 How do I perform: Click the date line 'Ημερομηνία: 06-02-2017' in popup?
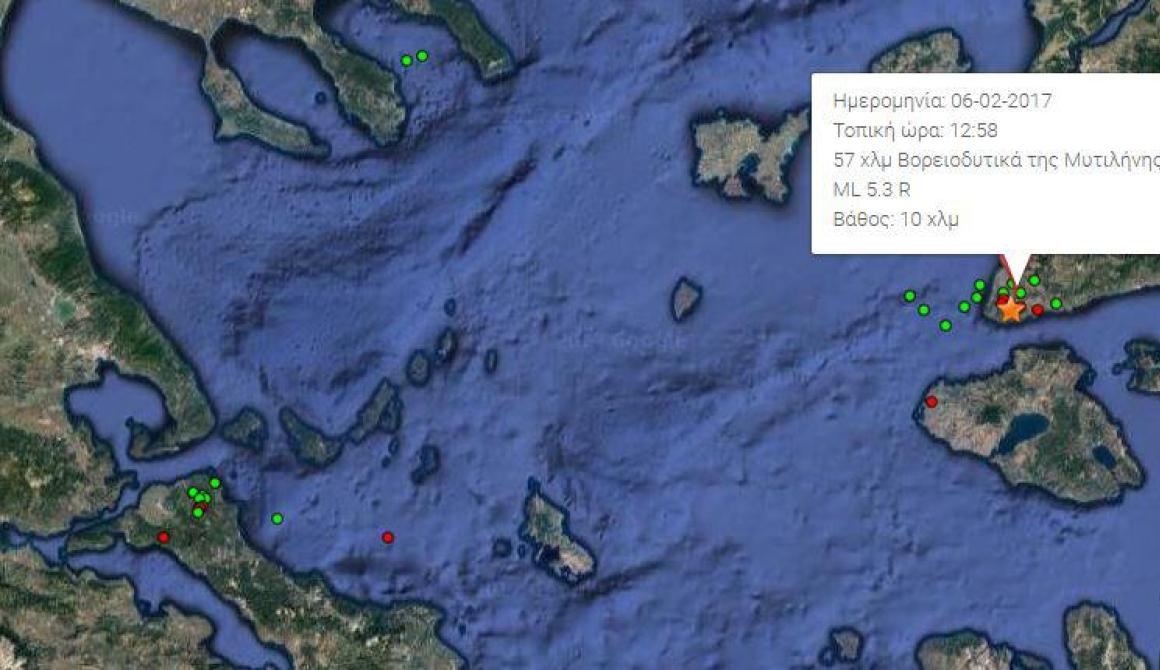942,101
